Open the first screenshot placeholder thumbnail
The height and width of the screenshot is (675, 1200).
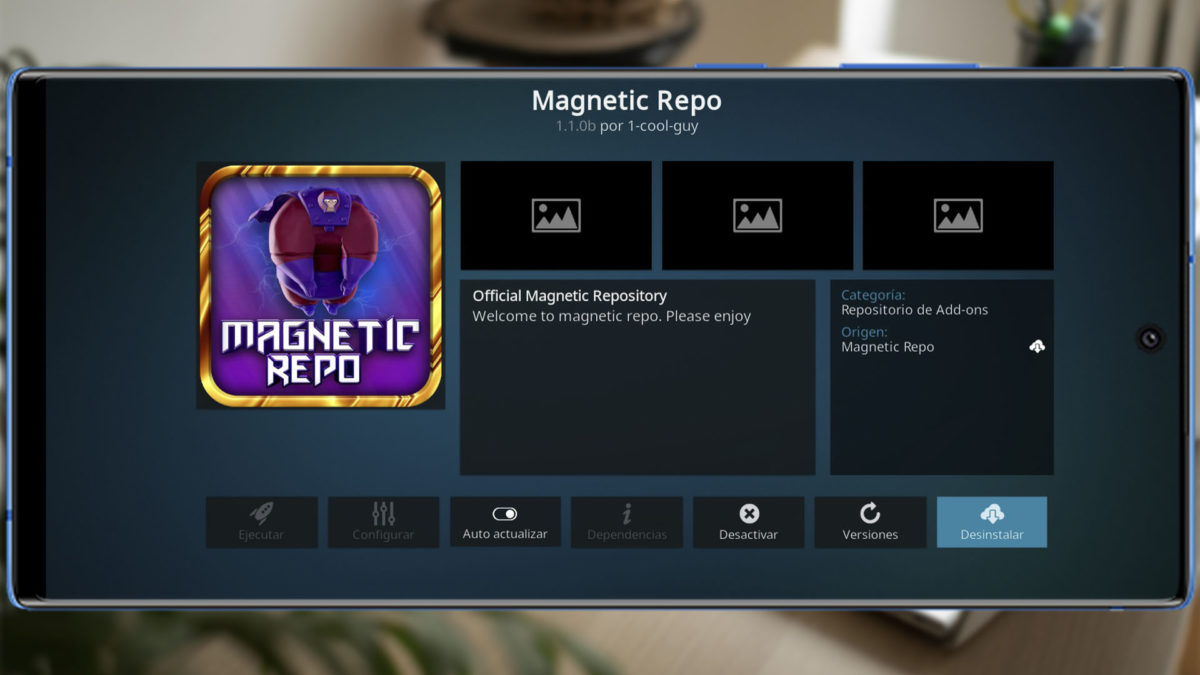(556, 215)
